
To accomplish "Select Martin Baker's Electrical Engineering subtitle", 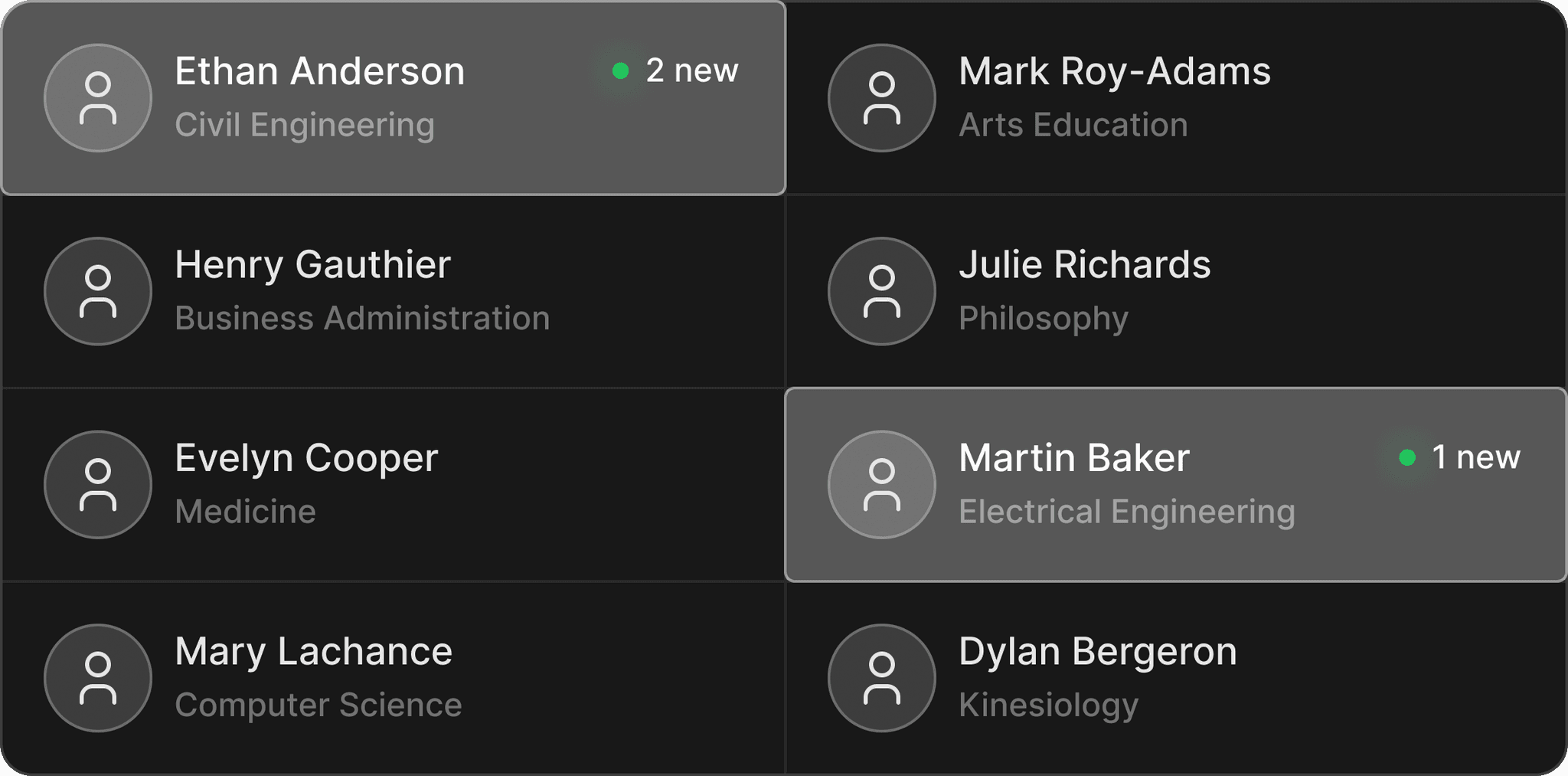I will coord(1127,512).
